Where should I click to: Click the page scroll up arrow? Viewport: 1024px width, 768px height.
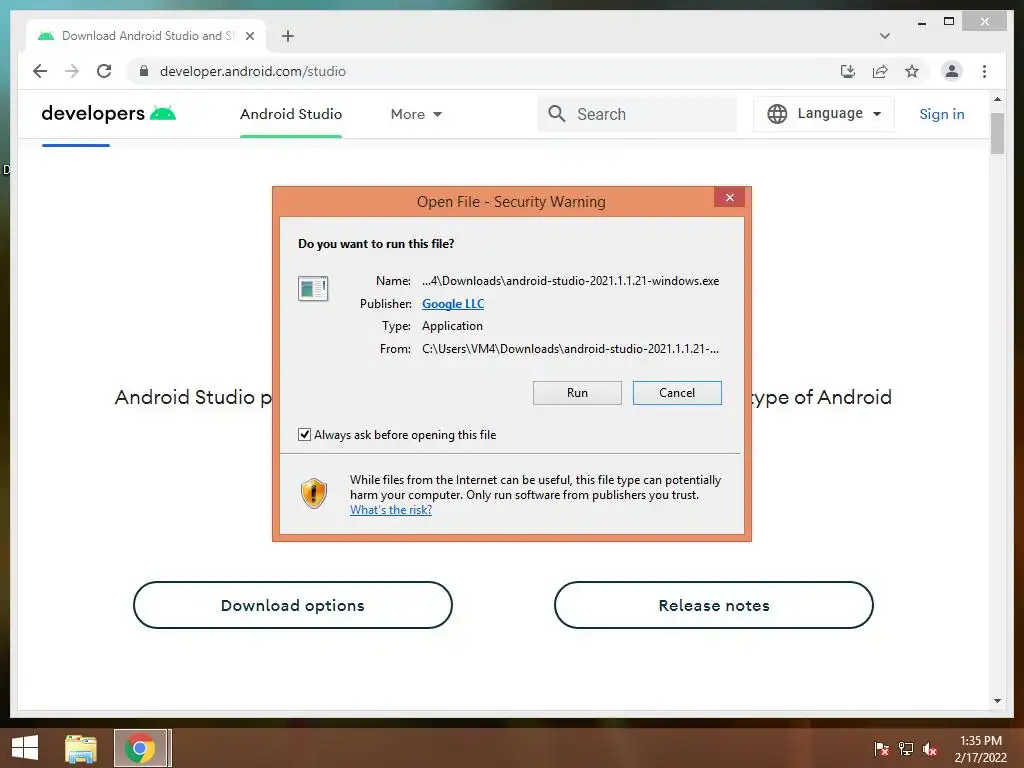pos(997,99)
